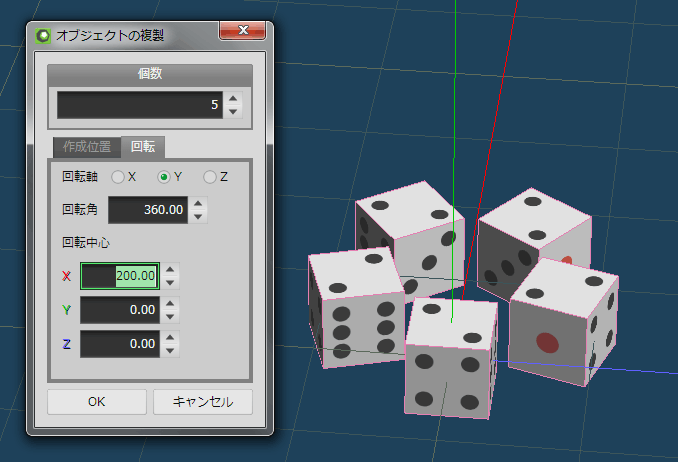The height and width of the screenshot is (462, 678).
Task: Increase rotation center X with up arrow
Action: pos(170,270)
